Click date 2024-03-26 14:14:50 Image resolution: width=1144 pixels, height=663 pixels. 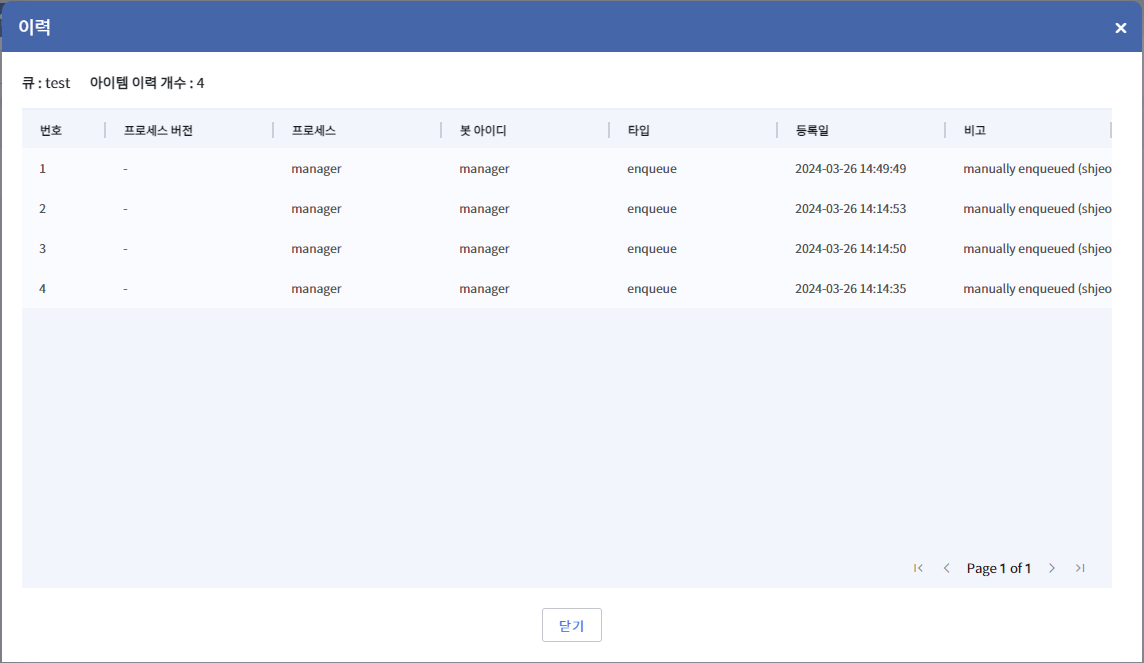[x=851, y=249]
